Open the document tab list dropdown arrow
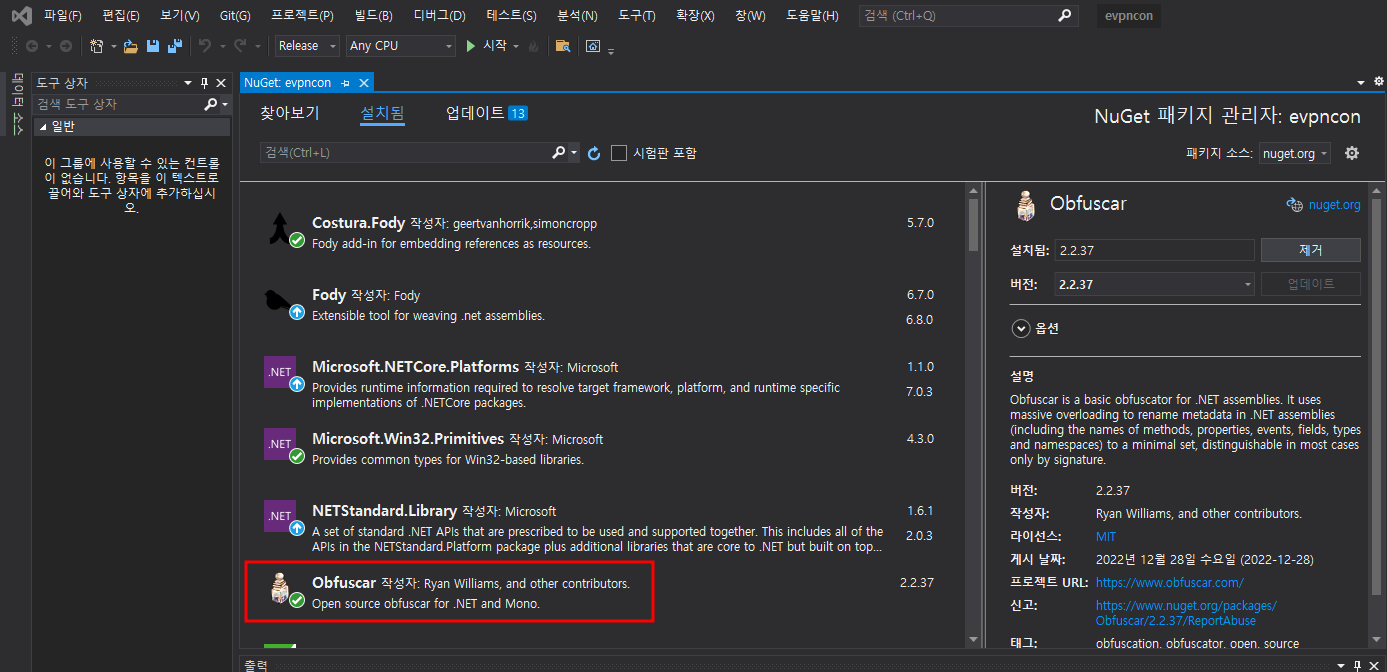The image size is (1387, 672). (1361, 83)
